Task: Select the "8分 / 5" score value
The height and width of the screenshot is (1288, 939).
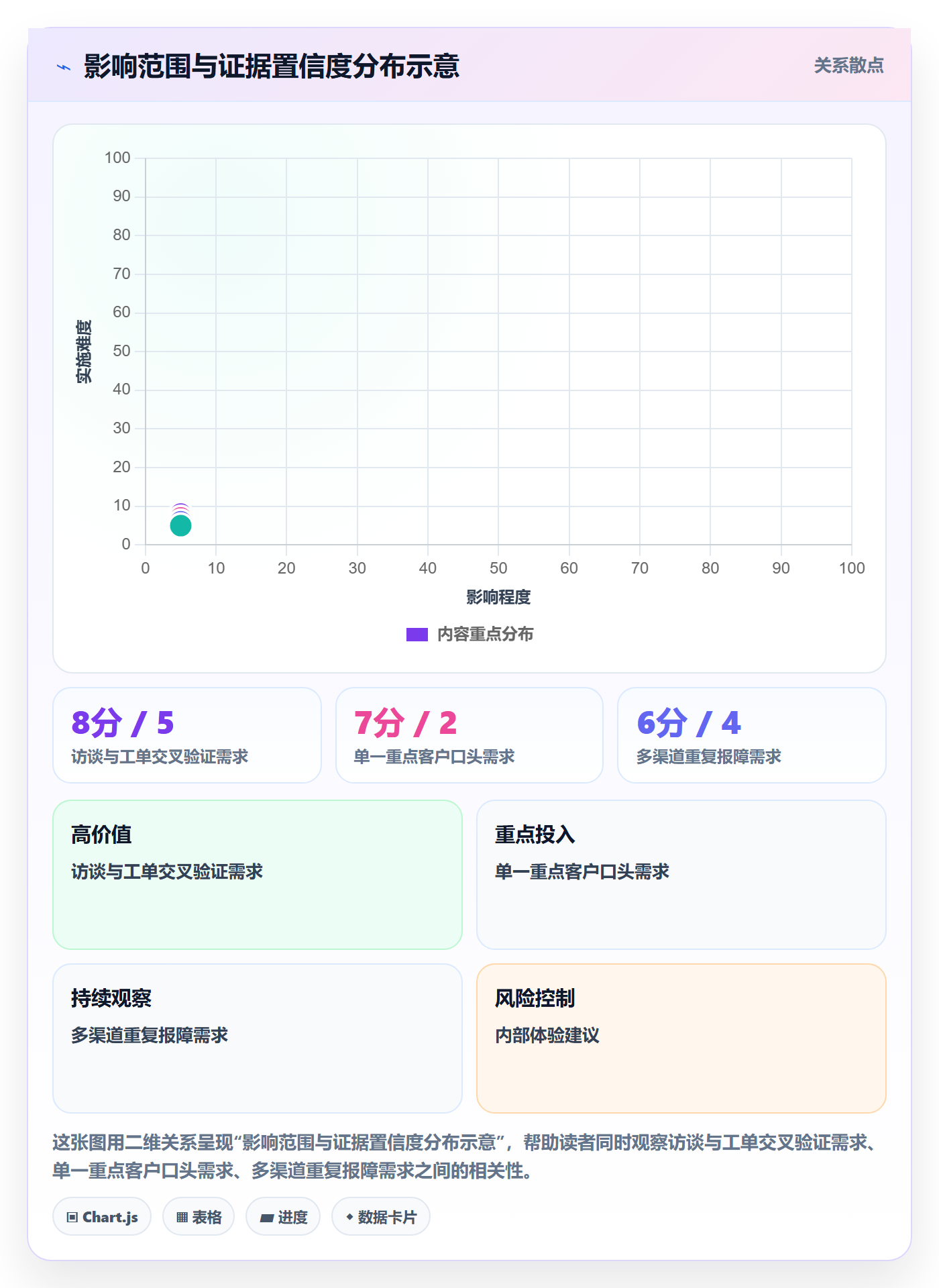Action: click(x=123, y=722)
